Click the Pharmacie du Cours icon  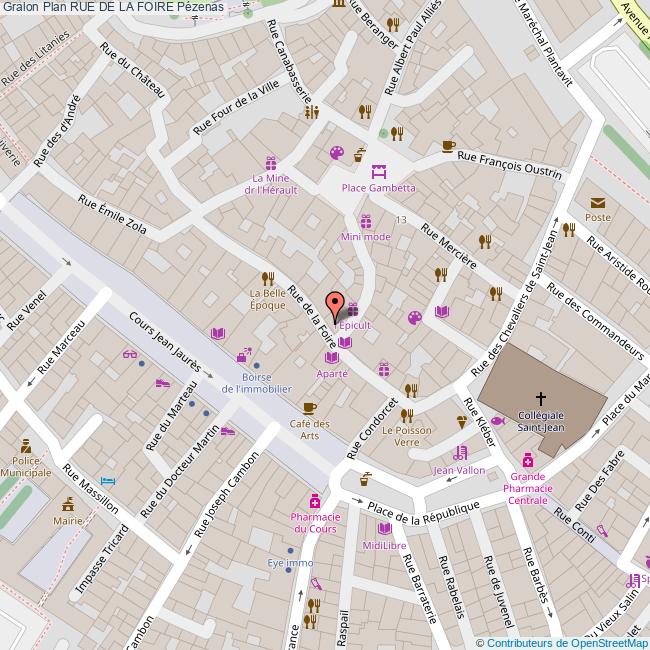(314, 501)
